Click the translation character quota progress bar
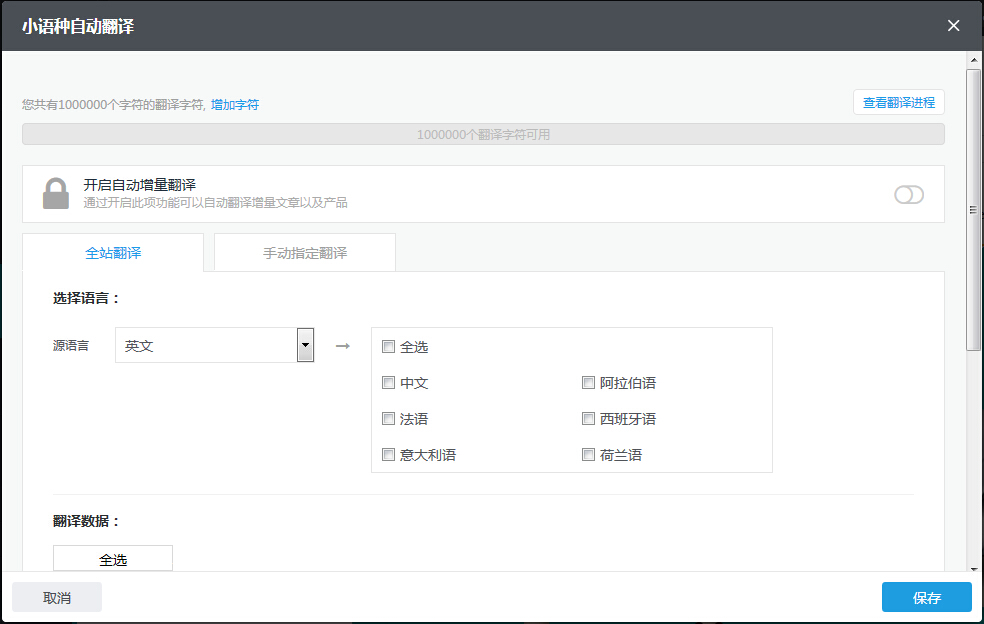Viewport: 984px width, 624px height. 483,134
